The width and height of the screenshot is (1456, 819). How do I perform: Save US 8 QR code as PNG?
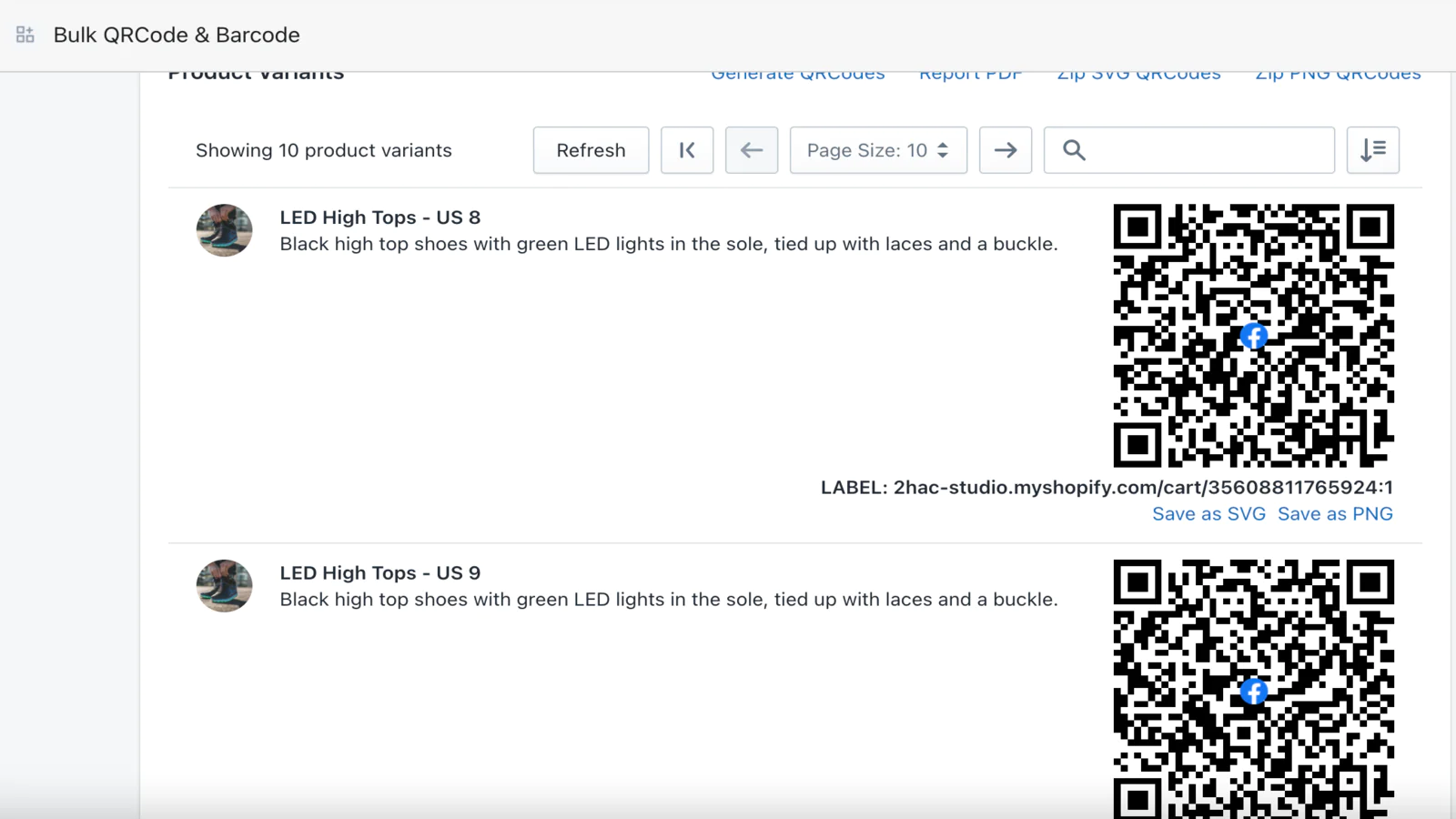1335,514
